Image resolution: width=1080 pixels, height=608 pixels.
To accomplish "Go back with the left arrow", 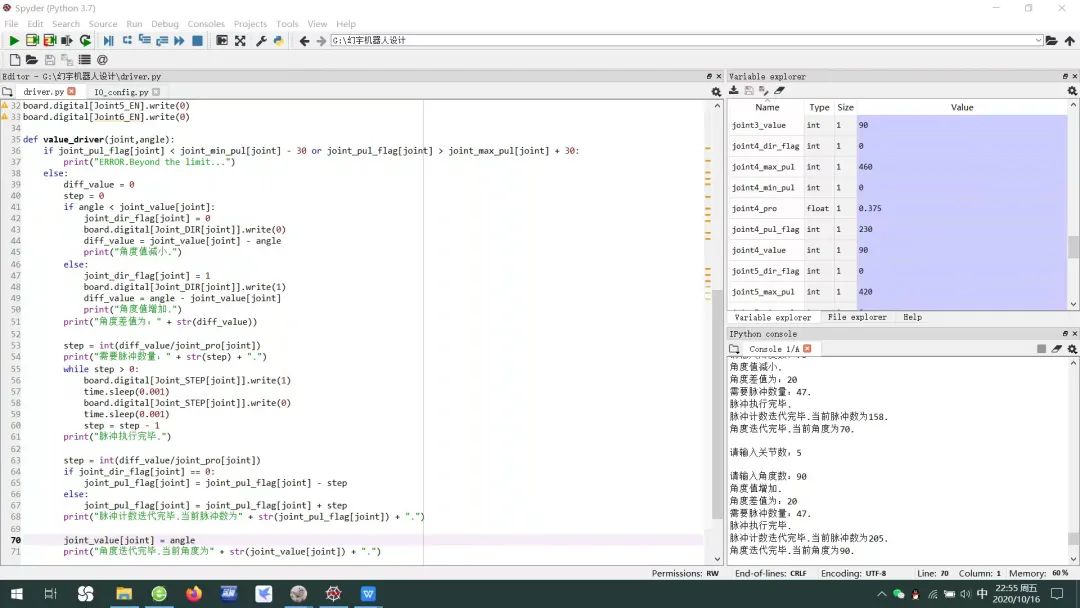I will click(x=304, y=41).
